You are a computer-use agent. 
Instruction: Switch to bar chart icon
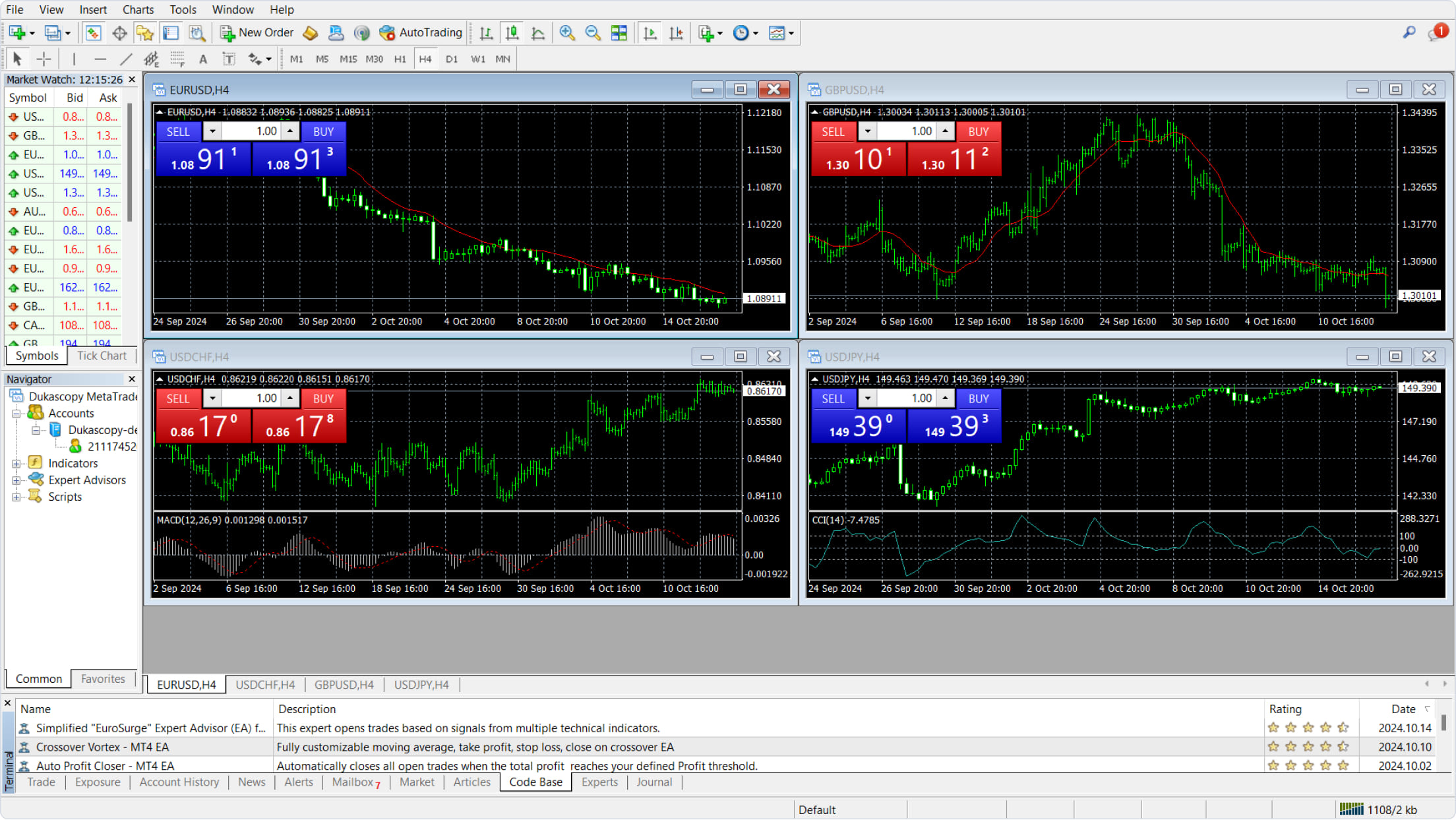click(x=487, y=32)
